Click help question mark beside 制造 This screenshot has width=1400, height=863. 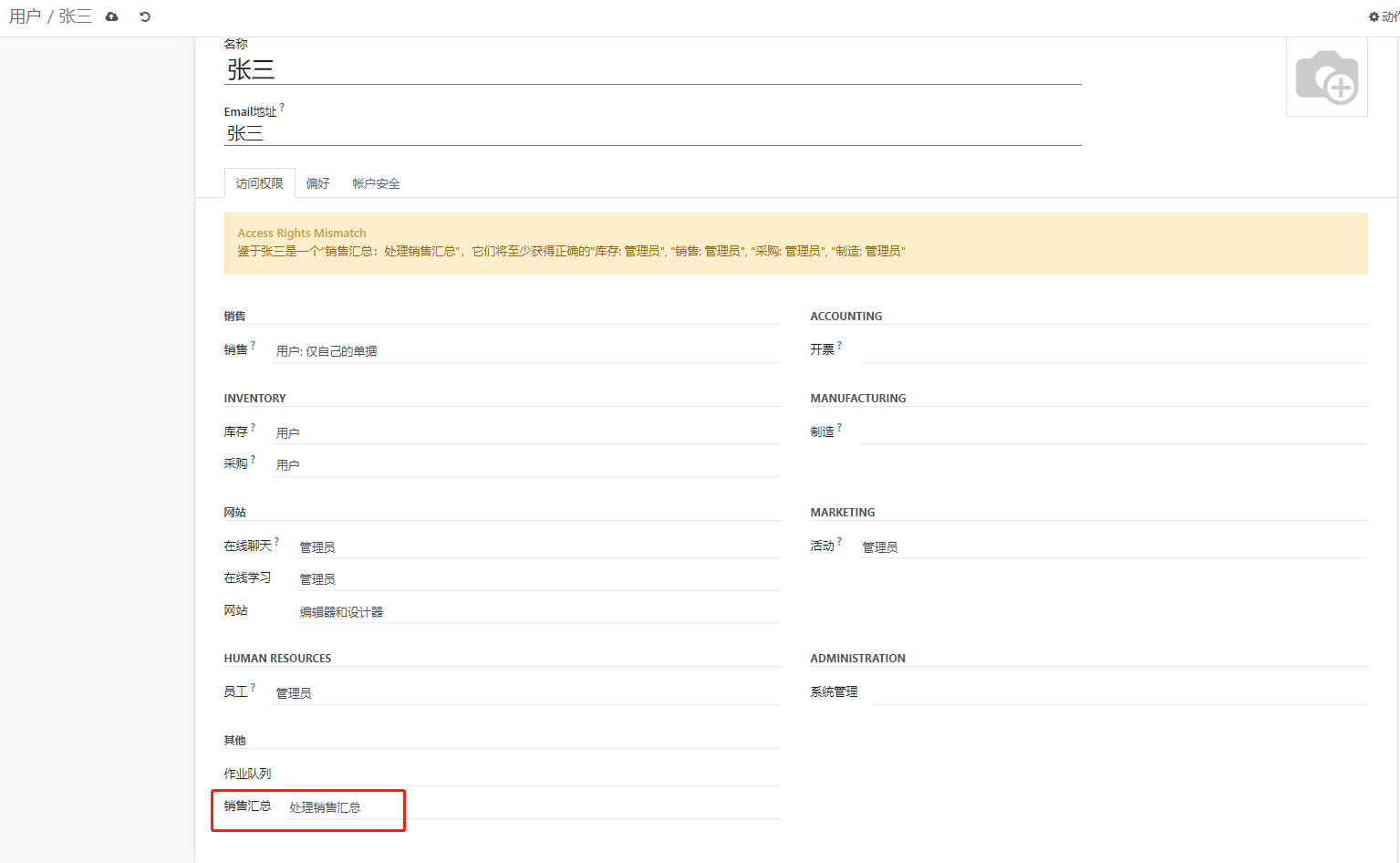coord(839,428)
